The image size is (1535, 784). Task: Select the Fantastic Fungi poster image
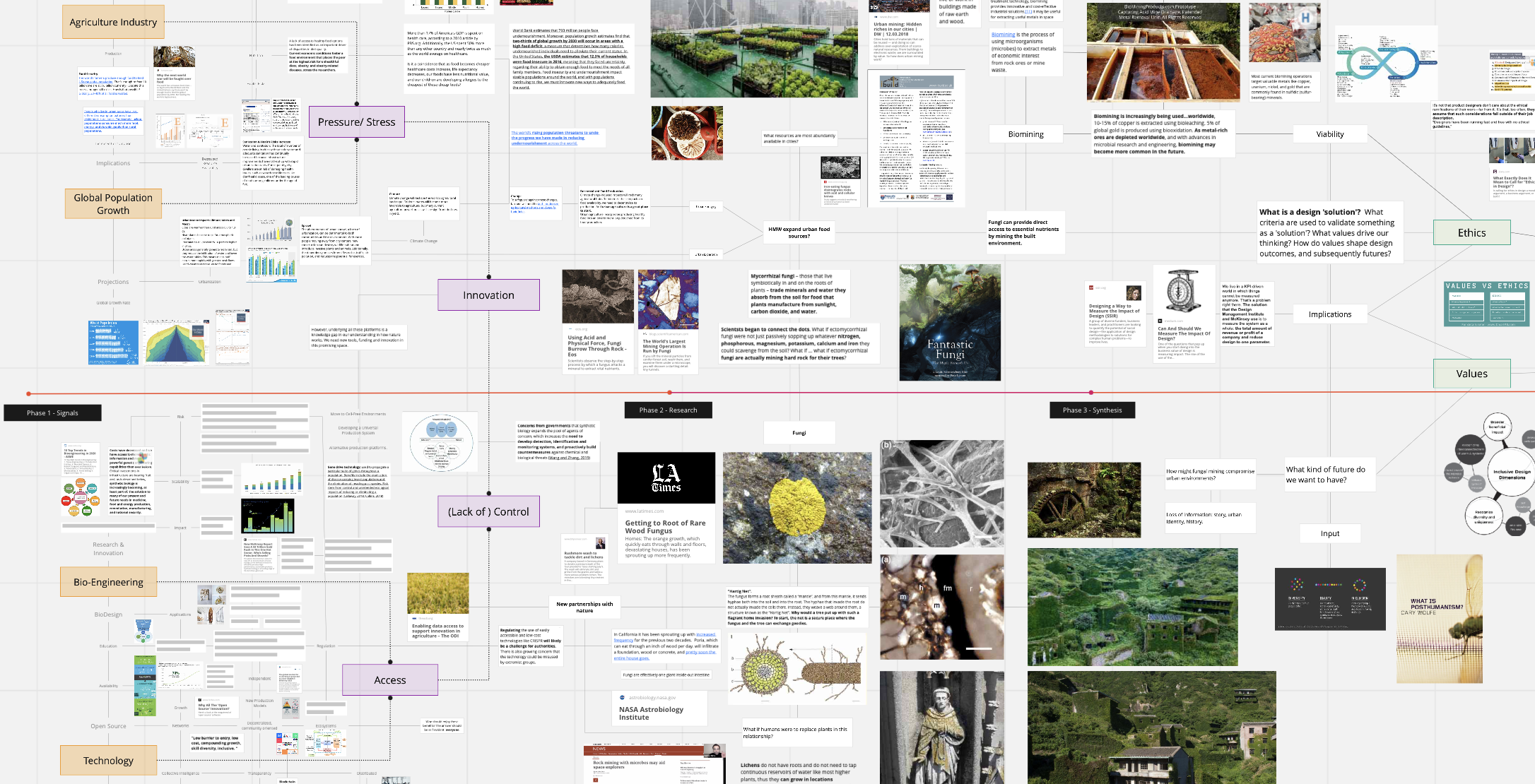tap(949, 322)
